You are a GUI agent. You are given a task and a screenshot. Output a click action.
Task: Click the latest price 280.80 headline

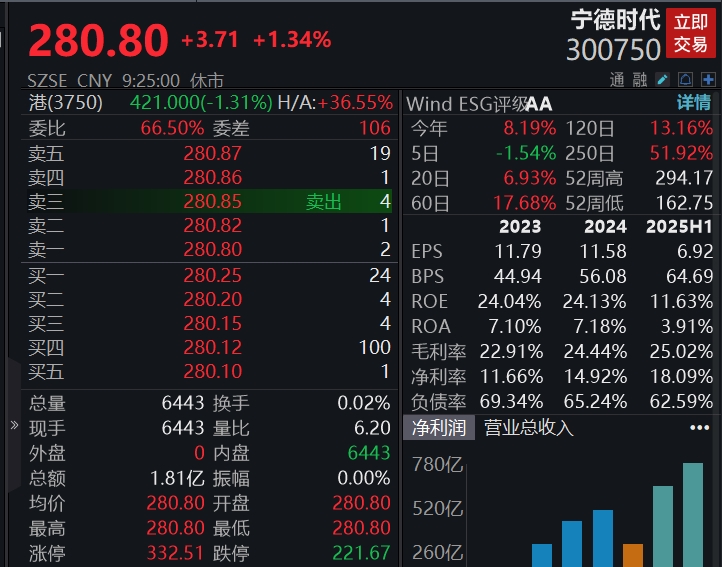pos(98,41)
